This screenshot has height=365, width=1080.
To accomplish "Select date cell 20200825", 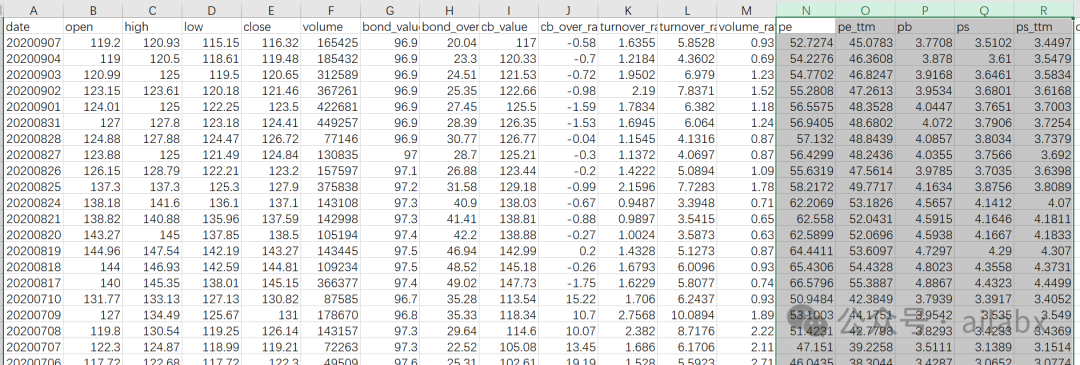I will click(33, 187).
